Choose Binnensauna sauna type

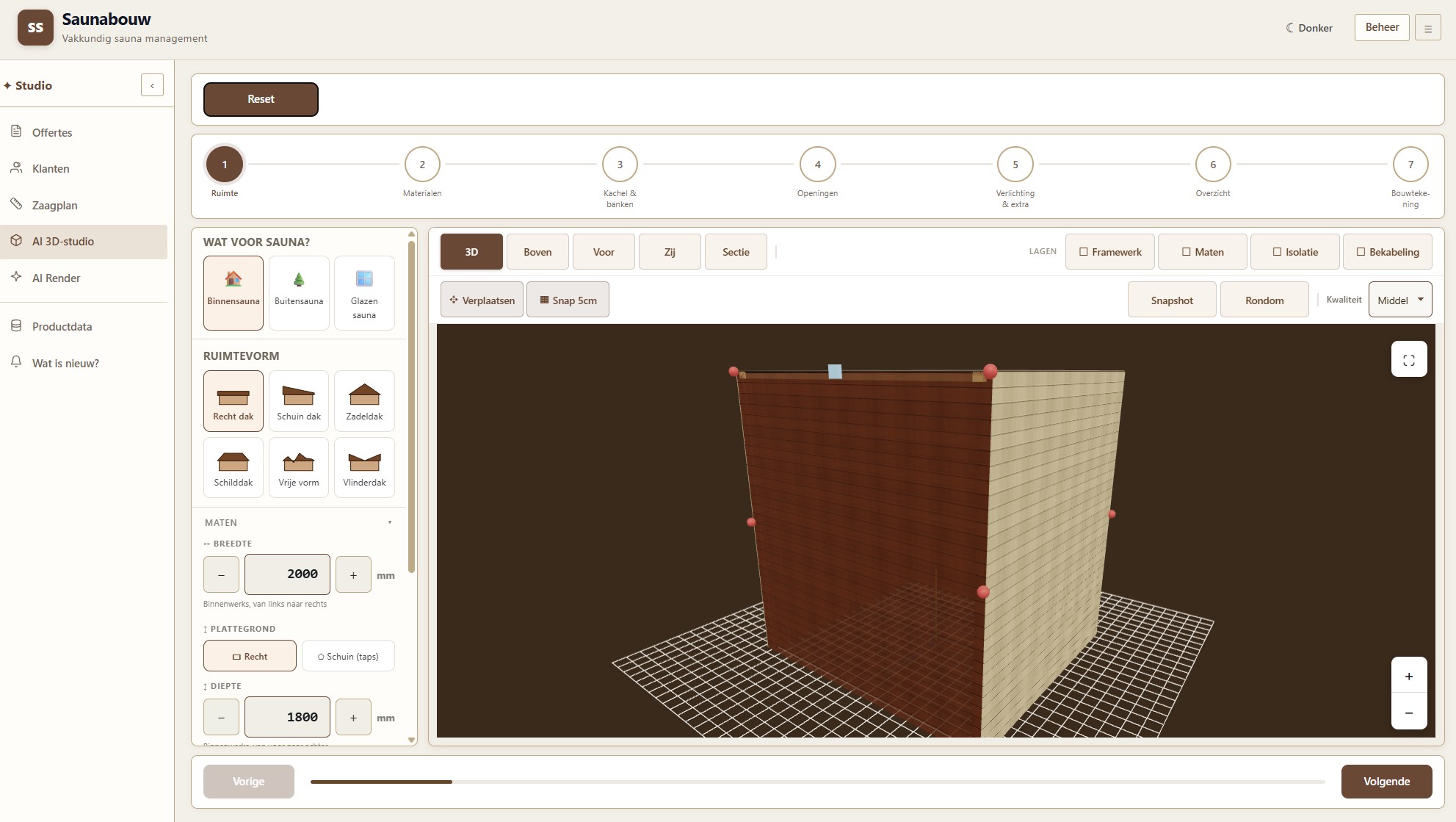[233, 293]
